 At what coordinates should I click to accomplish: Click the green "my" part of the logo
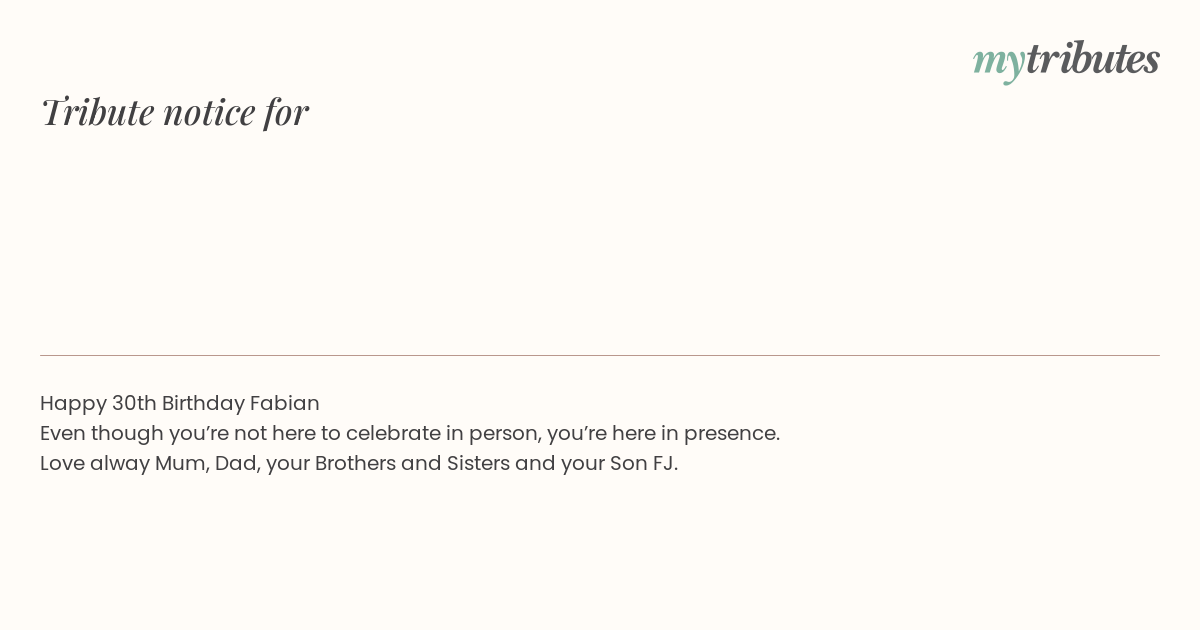(x=998, y=64)
